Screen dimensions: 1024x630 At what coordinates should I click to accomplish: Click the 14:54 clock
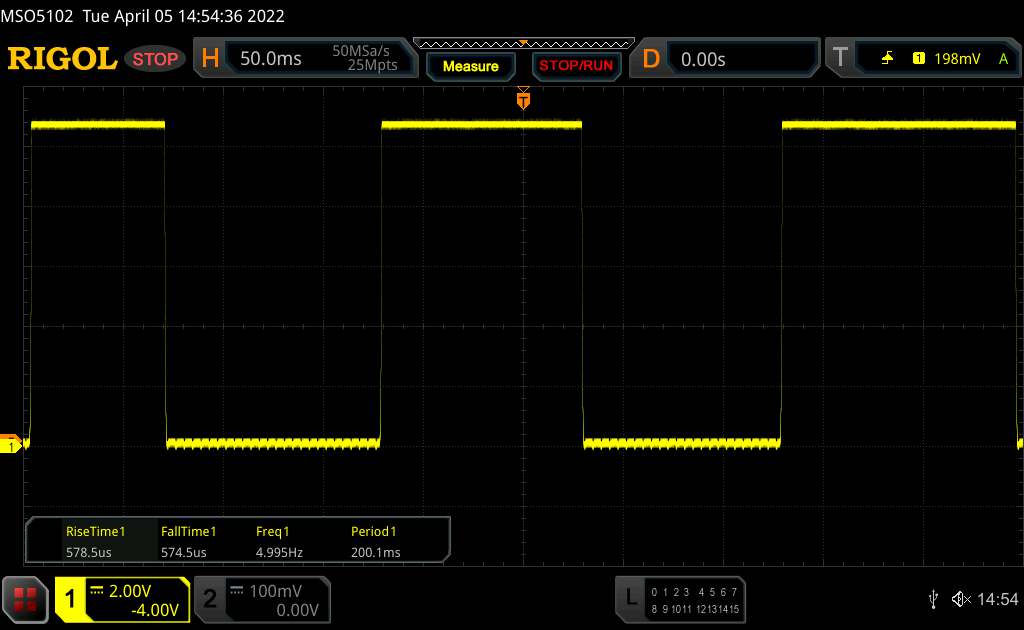click(997, 599)
